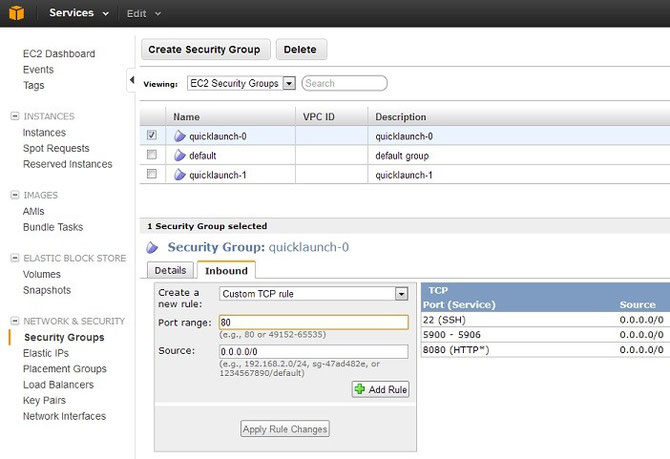Go to Instances page
670x459 pixels.
click(x=44, y=133)
